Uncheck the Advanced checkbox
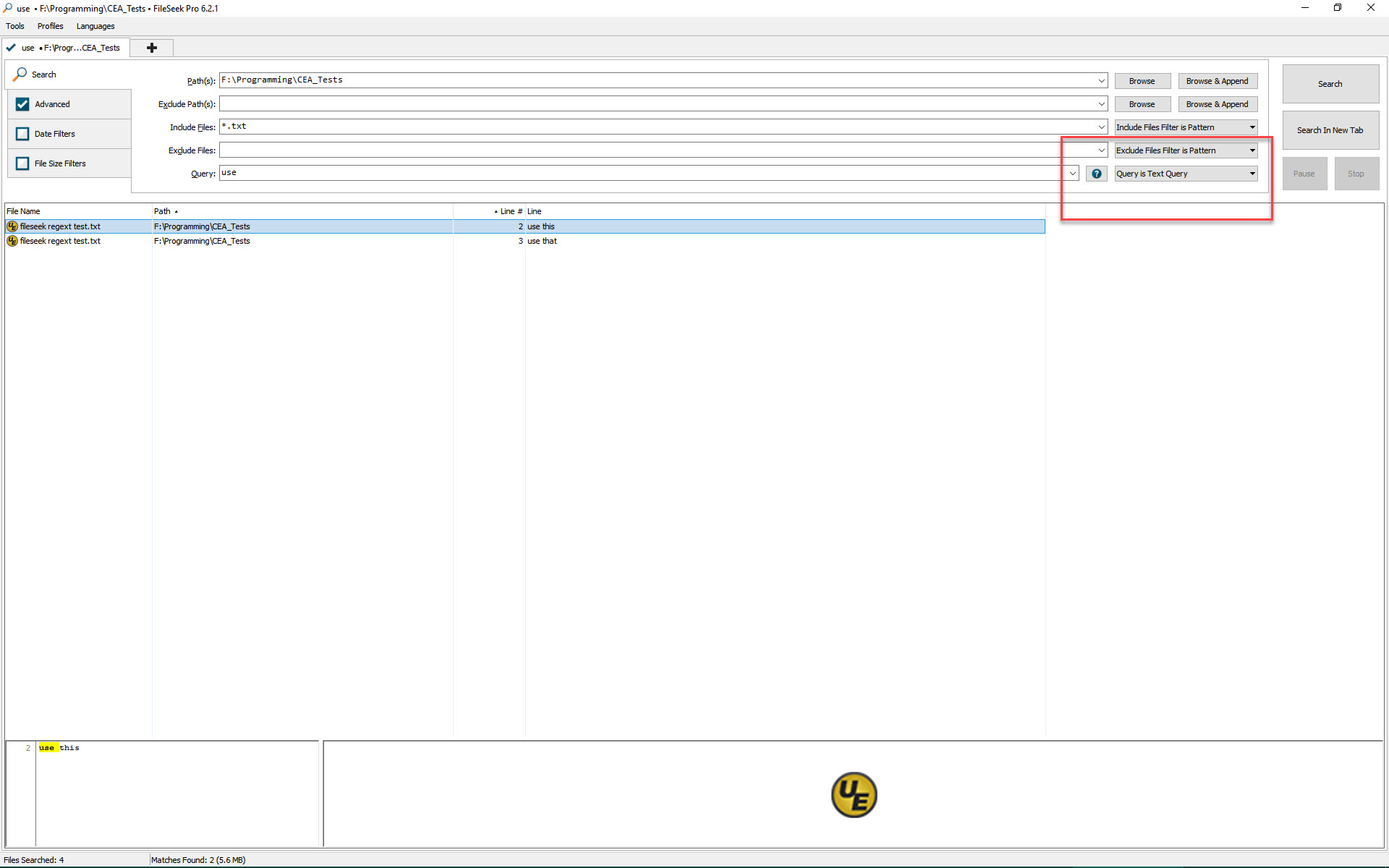The image size is (1389, 868). tap(22, 104)
